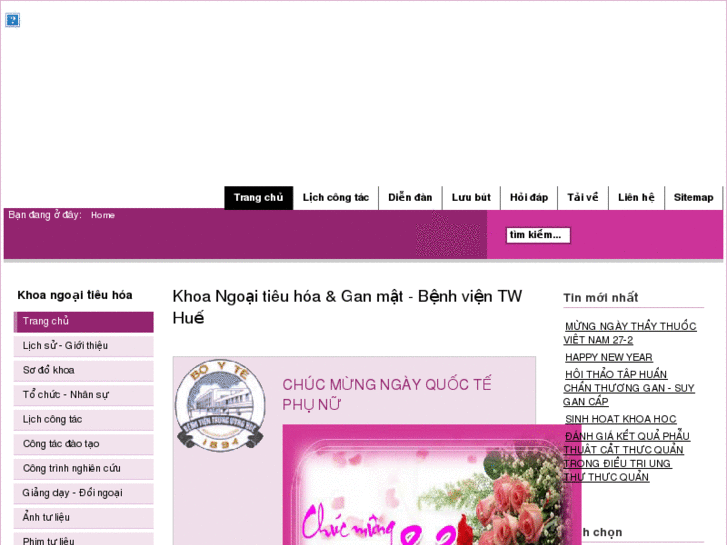Open the Lưu bút tab
Image resolution: width=727 pixels, height=545 pixels.
click(x=471, y=198)
